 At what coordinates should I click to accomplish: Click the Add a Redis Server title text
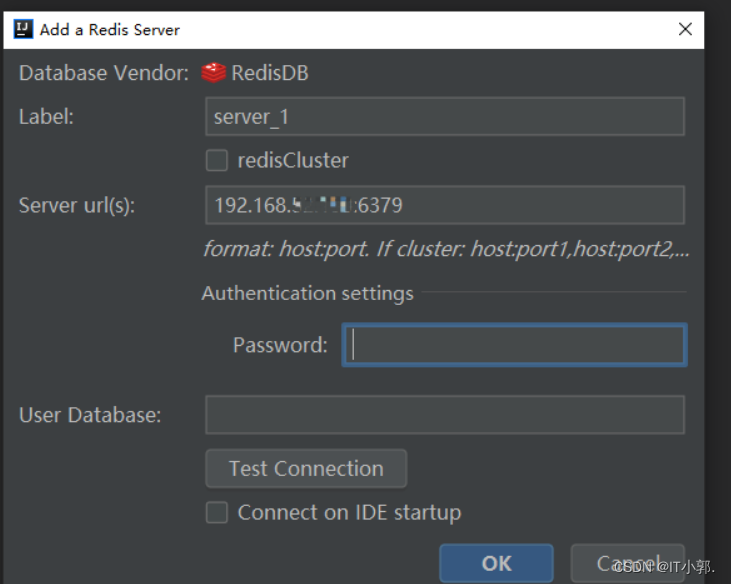click(110, 29)
